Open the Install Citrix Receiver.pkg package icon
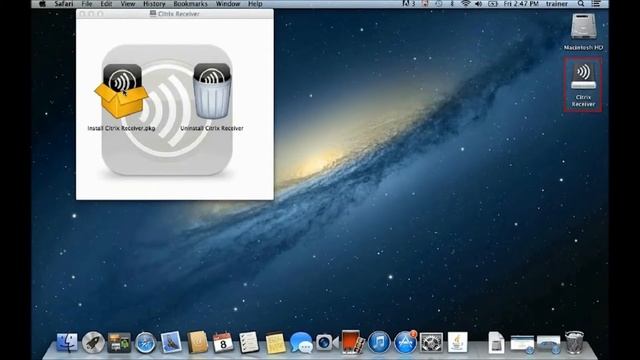Screen dimensions: 640x360 coord(121,91)
